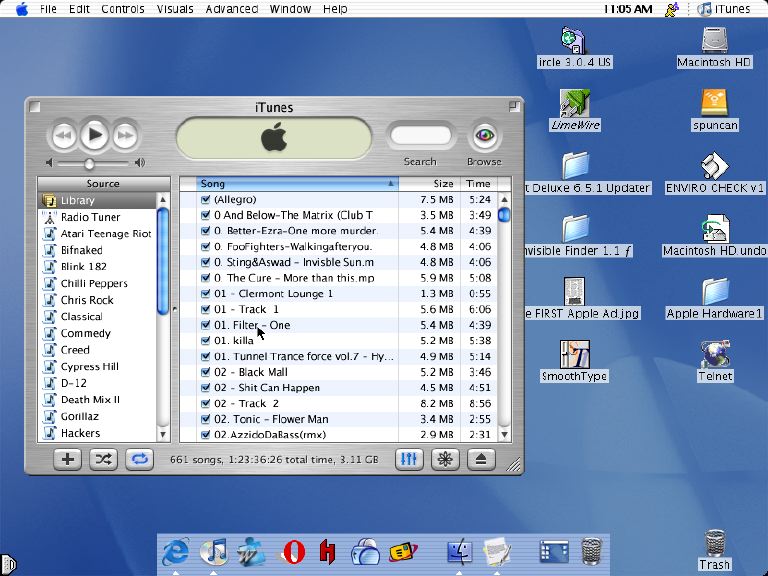
Task: Click the iTunes icon in dock
Action: (x=214, y=552)
